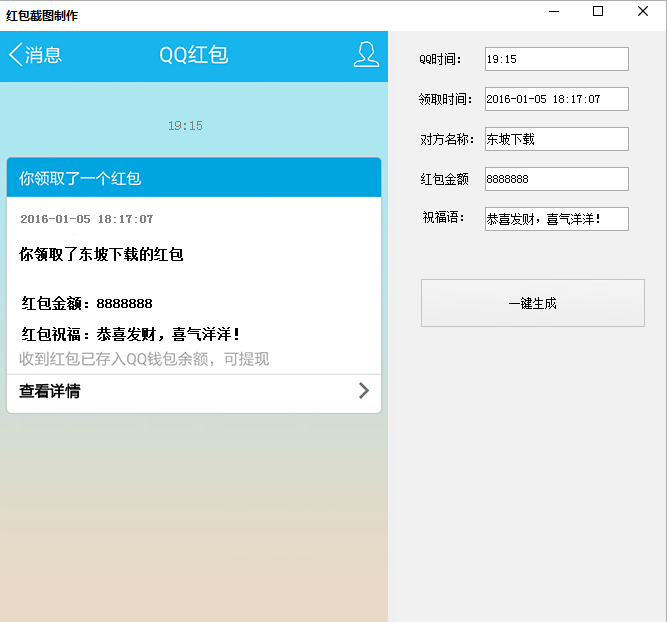Focus the 红包金额 input field
This screenshot has height=622, width=667.
556,179
